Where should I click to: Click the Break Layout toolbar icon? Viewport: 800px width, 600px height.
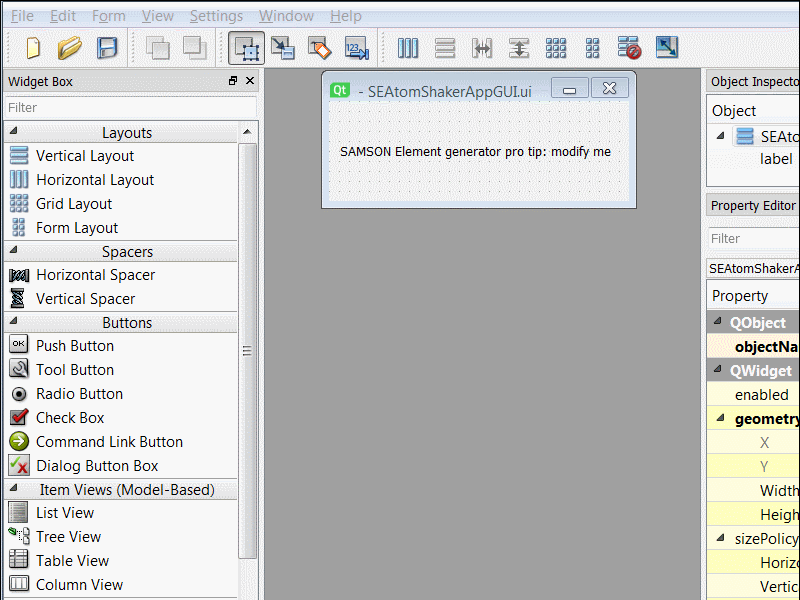[629, 47]
